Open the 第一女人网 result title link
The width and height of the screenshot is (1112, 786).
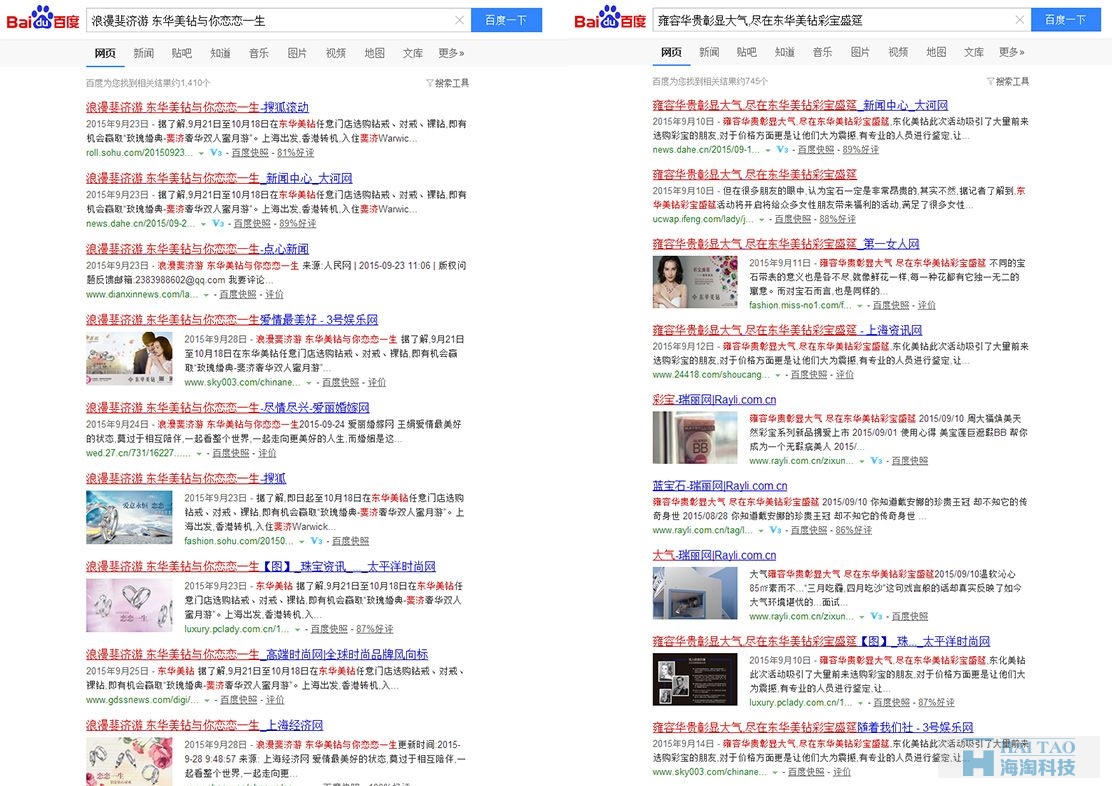point(786,244)
